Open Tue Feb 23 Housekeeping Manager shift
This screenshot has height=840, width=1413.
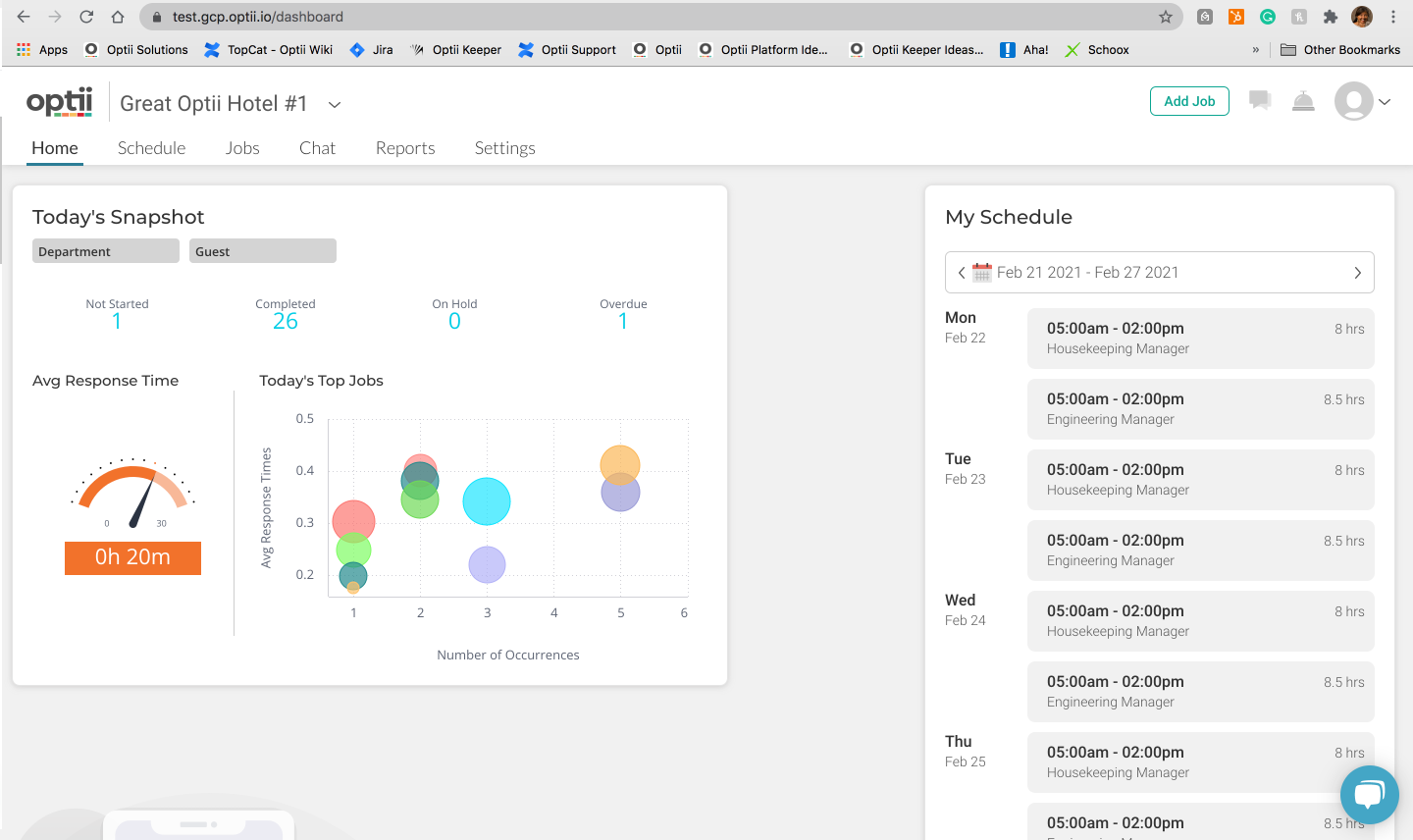[1201, 480]
